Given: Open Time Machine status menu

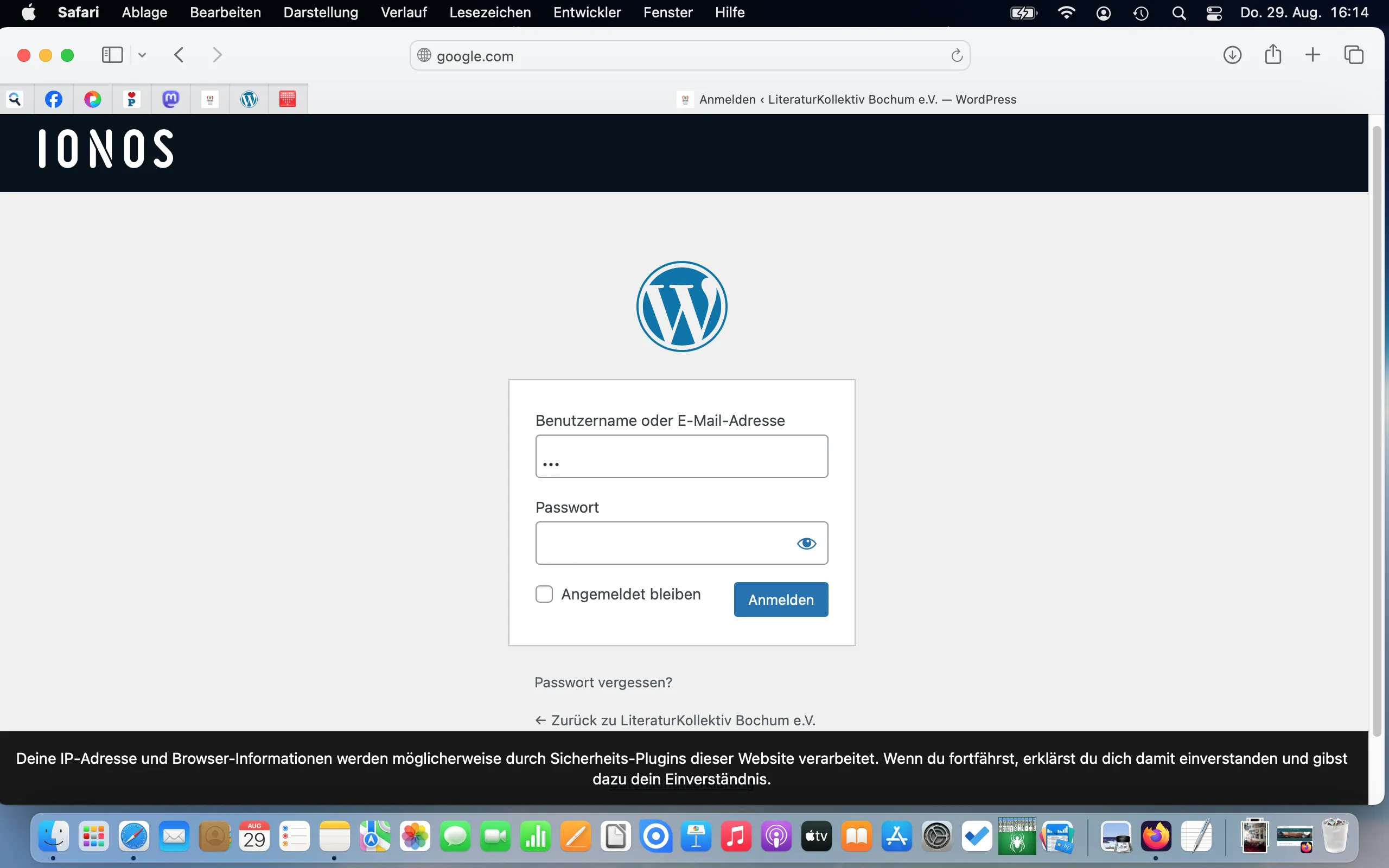Looking at the screenshot, I should pyautogui.click(x=1141, y=13).
